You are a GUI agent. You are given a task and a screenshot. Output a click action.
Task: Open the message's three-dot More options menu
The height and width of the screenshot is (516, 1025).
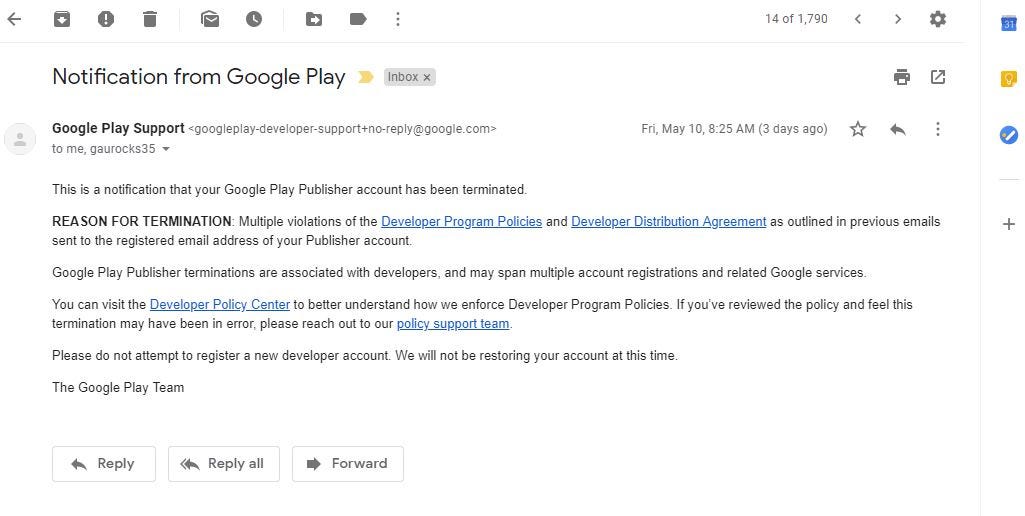(938, 129)
